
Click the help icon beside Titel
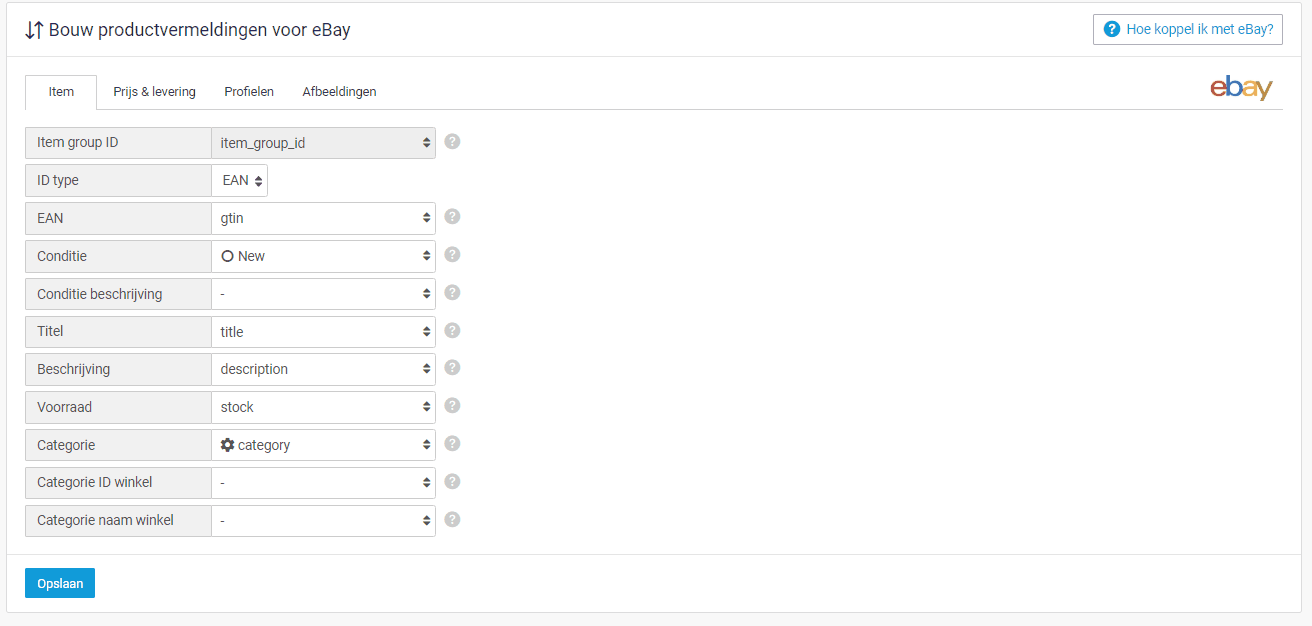pyautogui.click(x=451, y=330)
